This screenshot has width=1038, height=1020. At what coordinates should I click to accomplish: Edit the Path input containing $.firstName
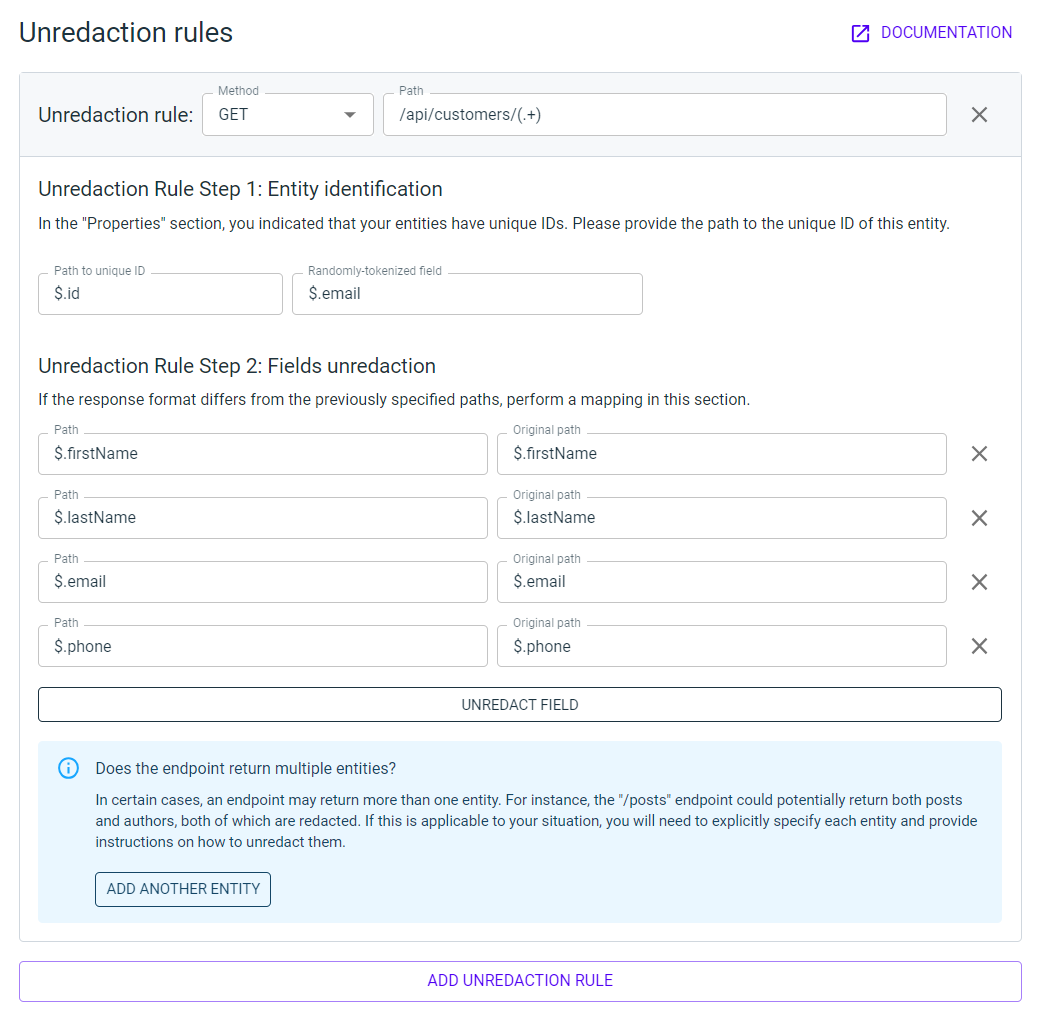pos(262,454)
